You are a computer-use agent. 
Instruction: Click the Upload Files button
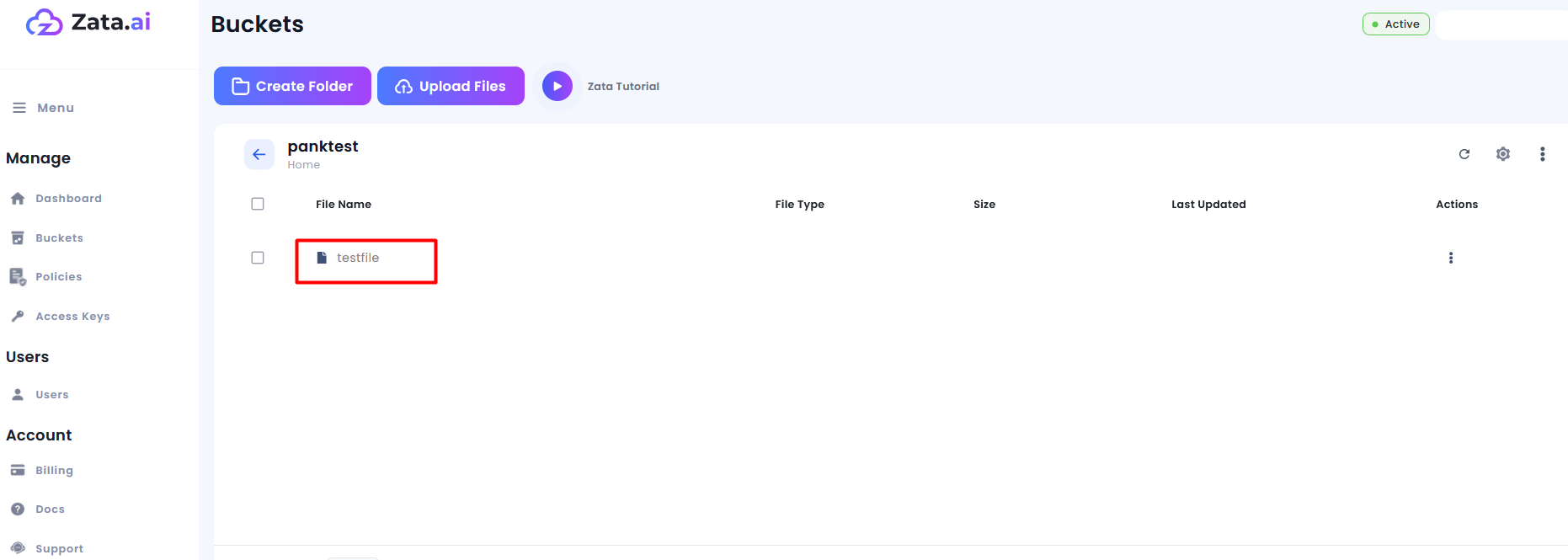[x=451, y=86]
